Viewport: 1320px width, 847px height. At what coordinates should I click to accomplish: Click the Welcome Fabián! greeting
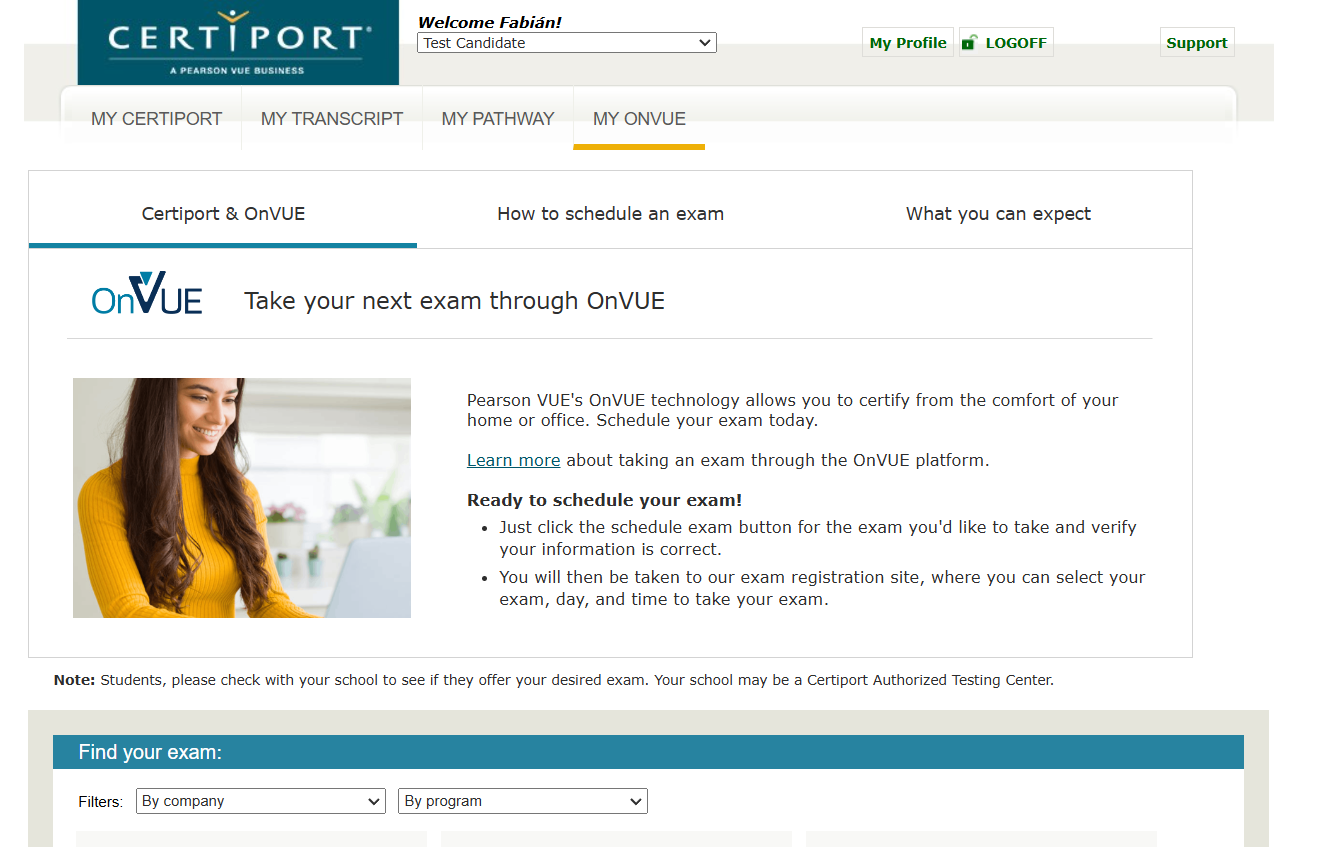coord(489,22)
